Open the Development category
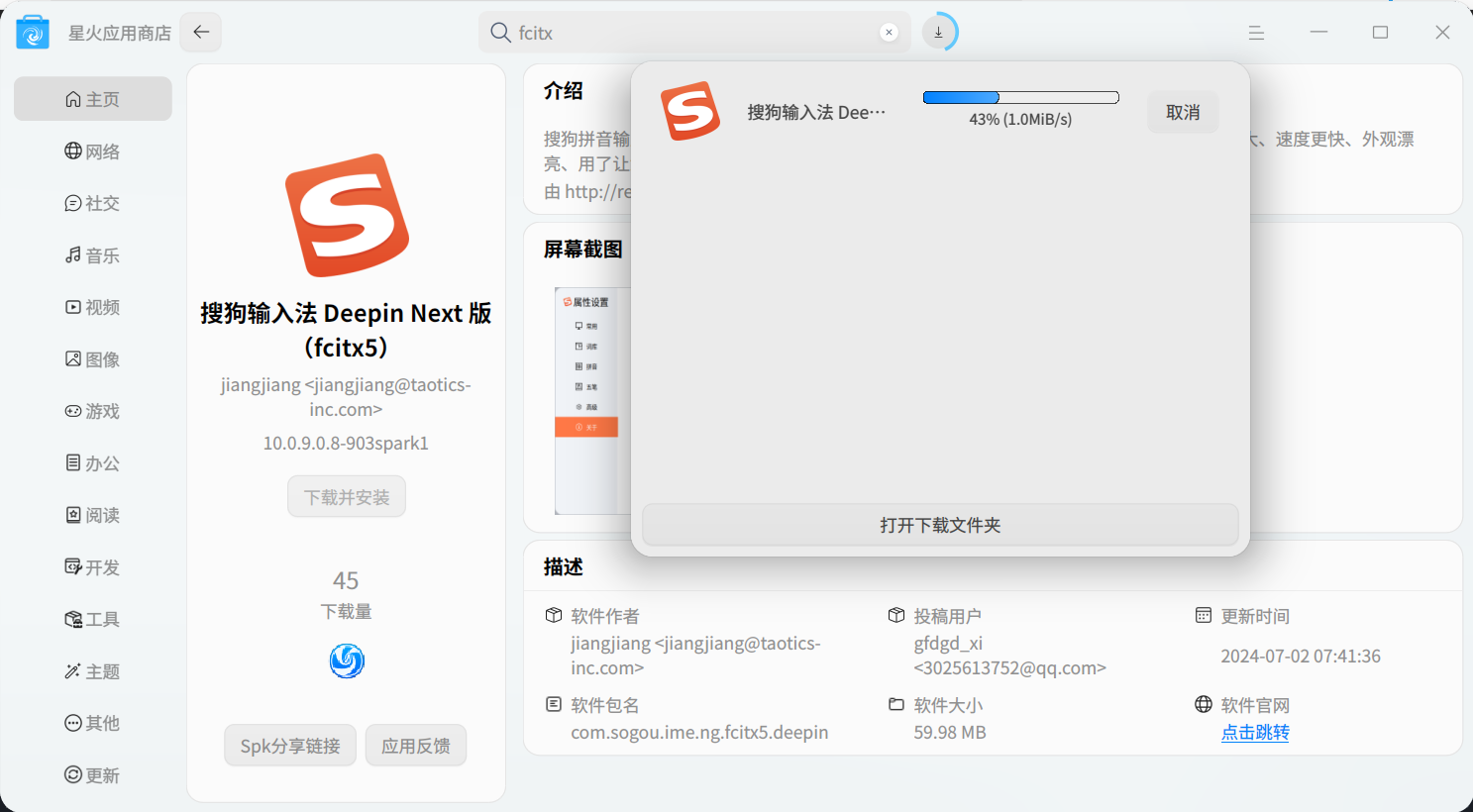This screenshot has width=1473, height=812. point(93,567)
